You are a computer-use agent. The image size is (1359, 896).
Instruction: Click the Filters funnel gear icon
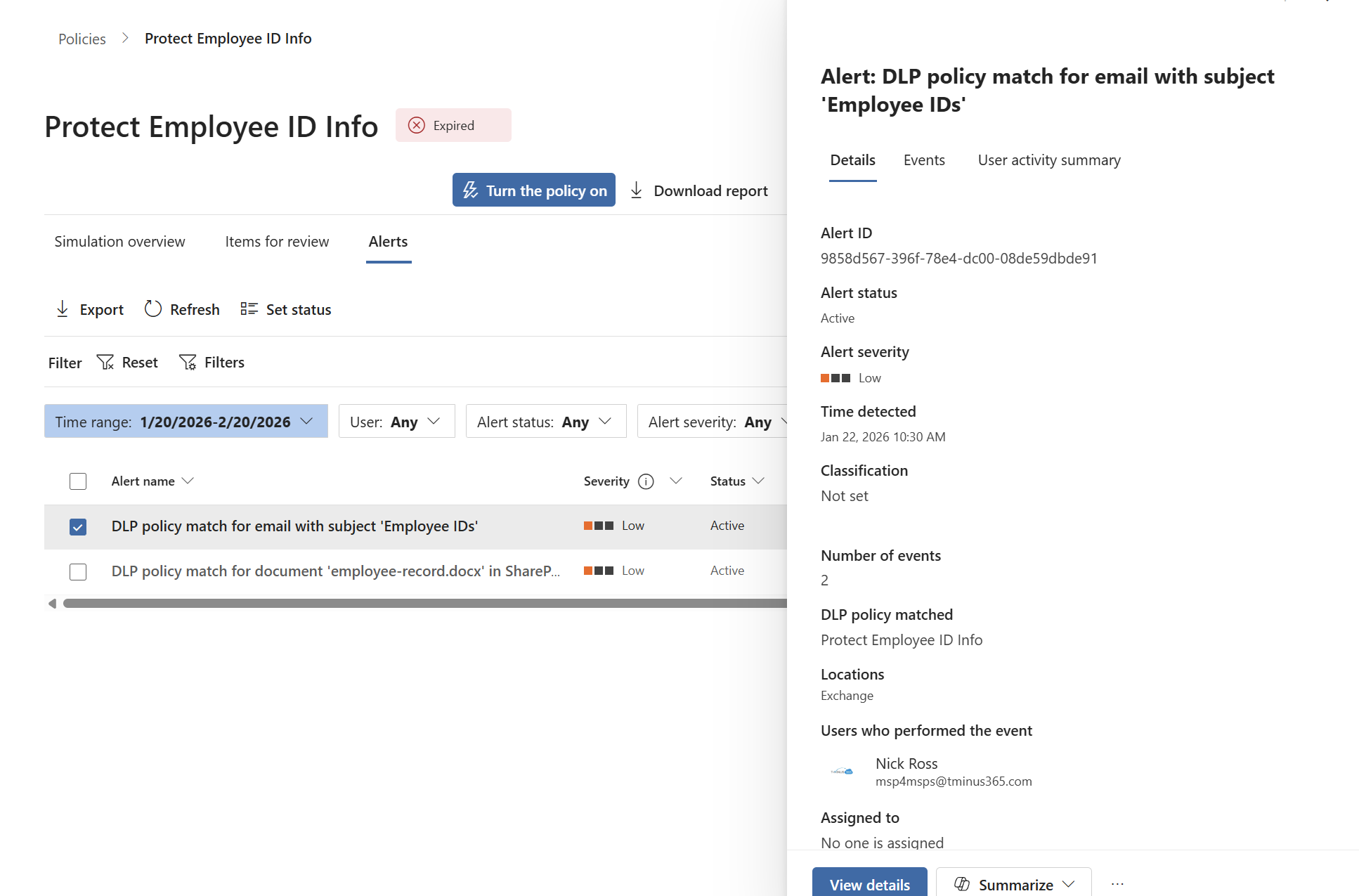(x=188, y=363)
